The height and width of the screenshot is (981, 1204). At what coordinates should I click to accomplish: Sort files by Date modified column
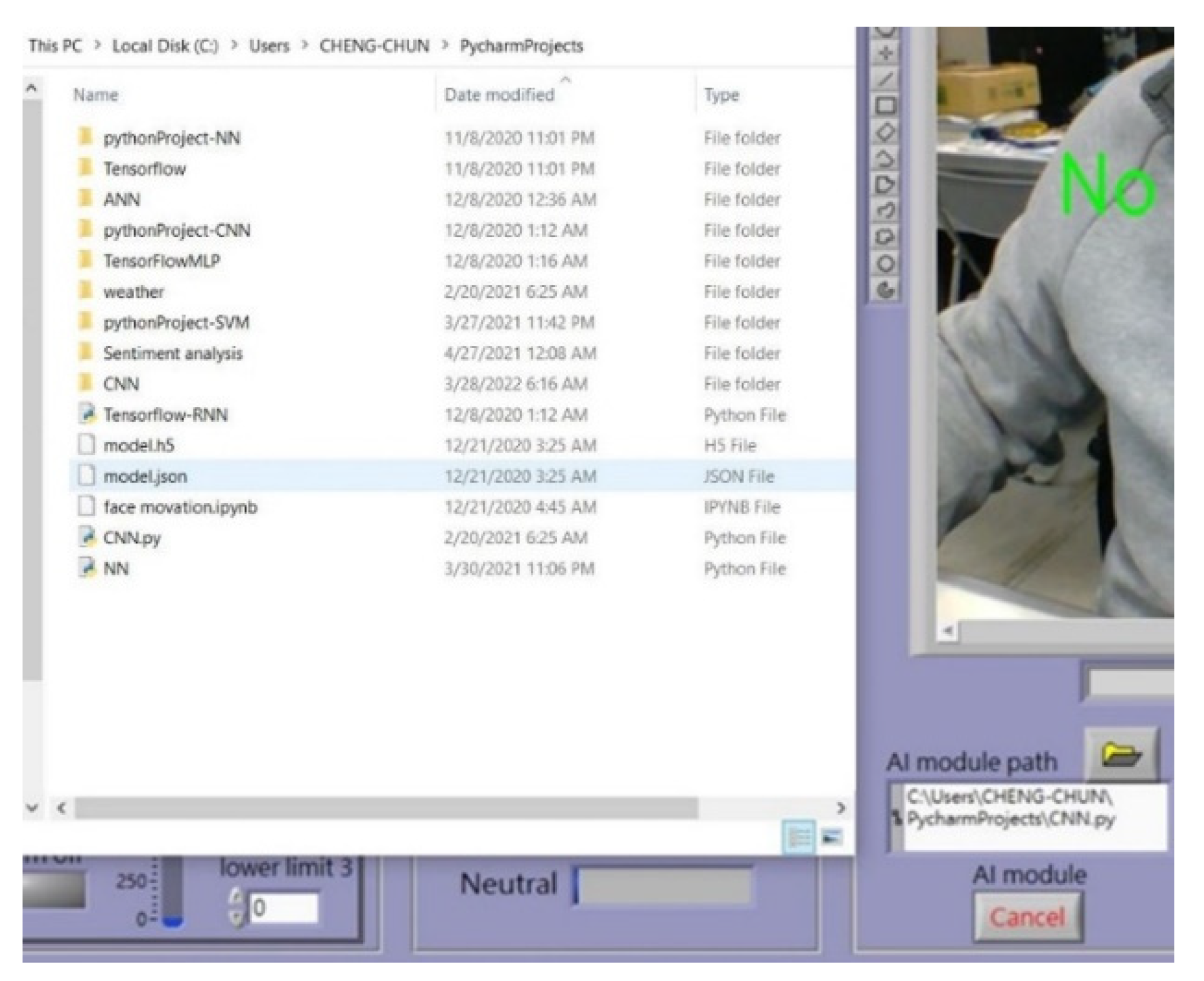pyautogui.click(x=499, y=95)
